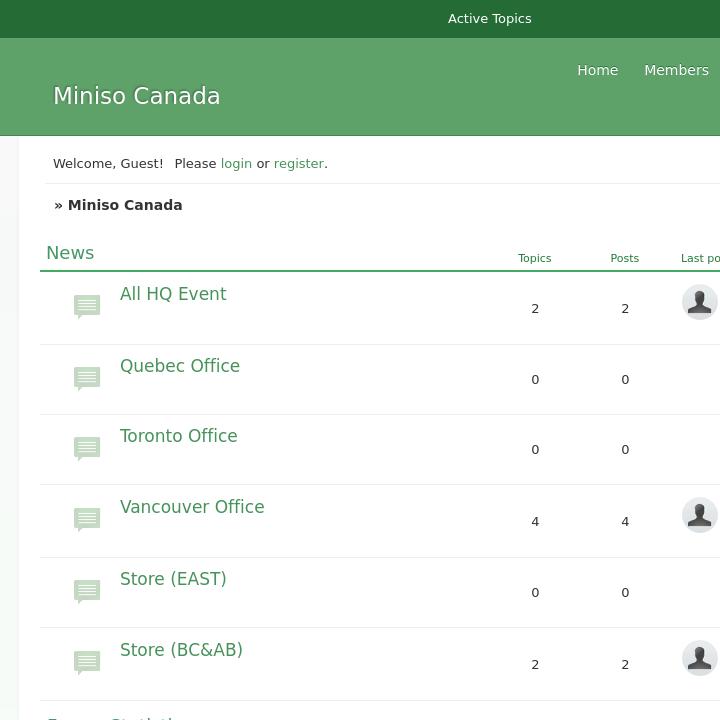Click the Vancouver Office board icon

point(87,519)
